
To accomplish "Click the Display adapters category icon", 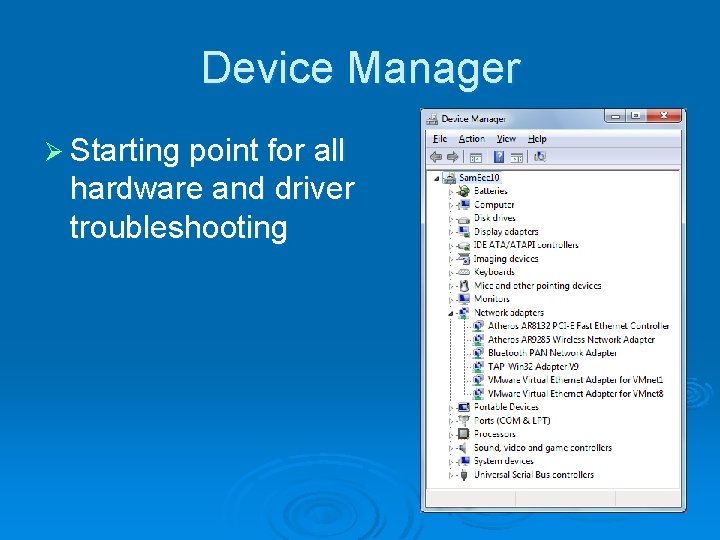I will [464, 231].
